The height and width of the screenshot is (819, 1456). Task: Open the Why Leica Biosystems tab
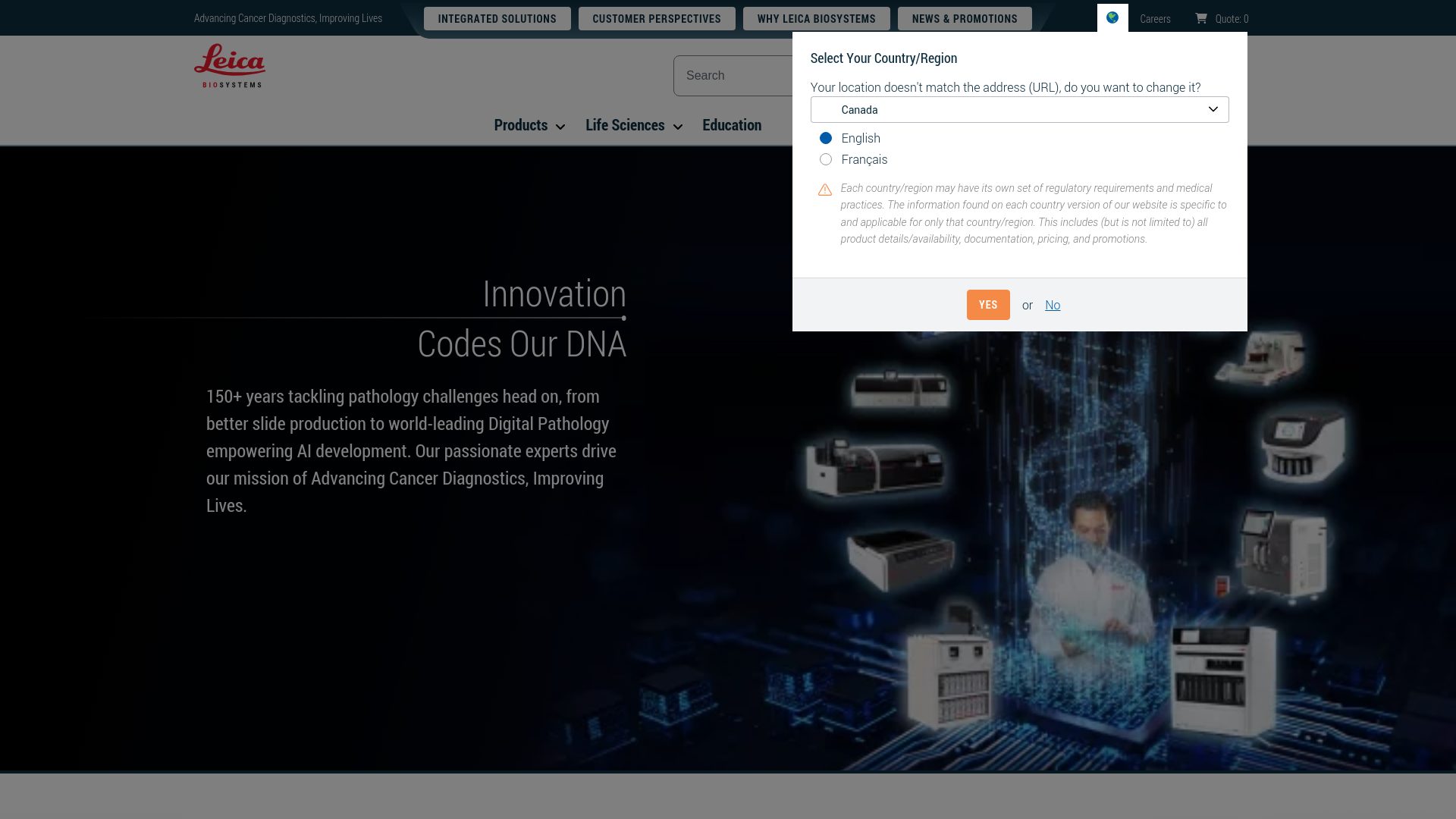point(817,18)
